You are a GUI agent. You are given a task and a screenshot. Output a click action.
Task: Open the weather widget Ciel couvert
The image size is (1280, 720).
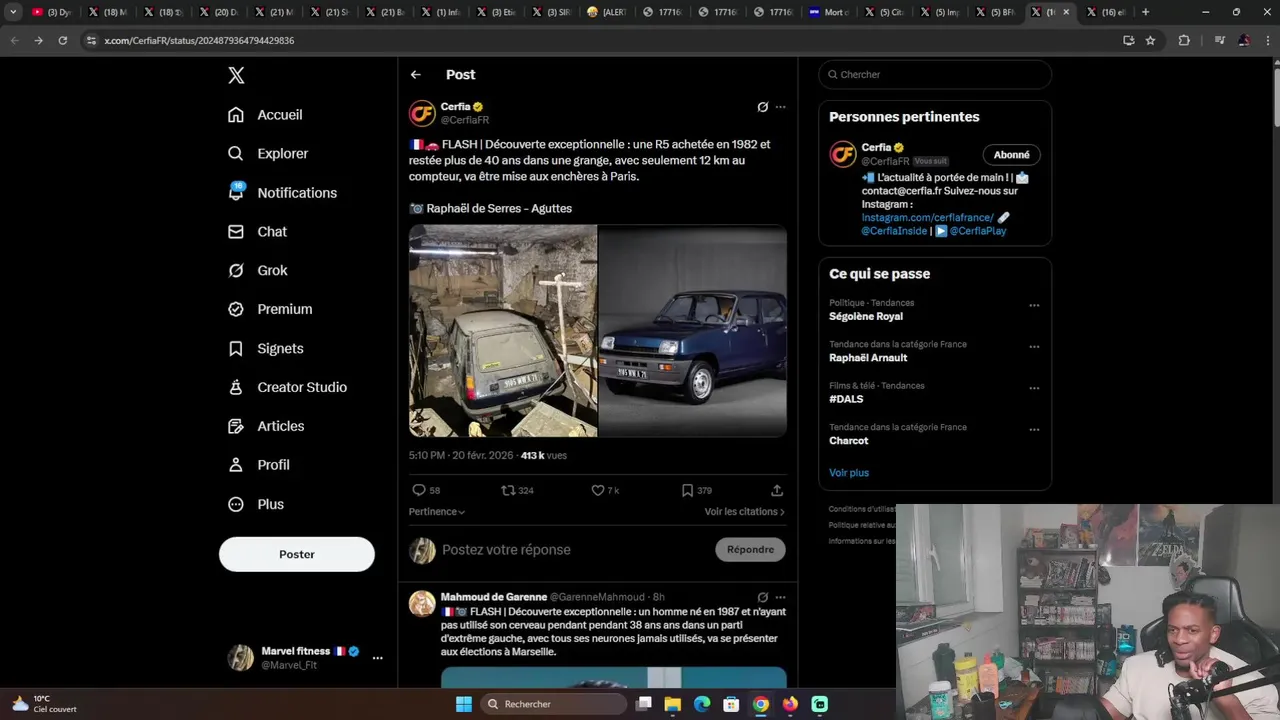pos(45,704)
